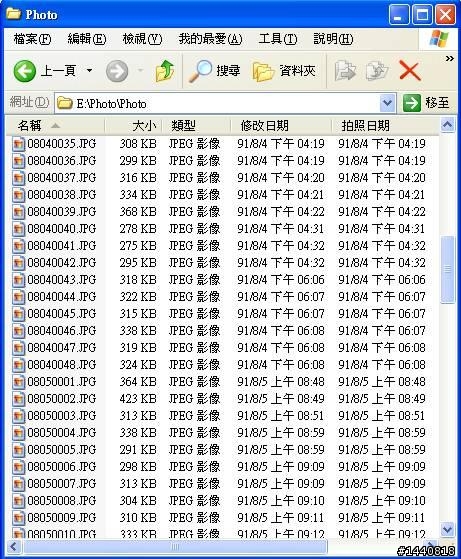The width and height of the screenshot is (461, 559).
Task: Expand the address bar dropdown
Action: point(388,103)
